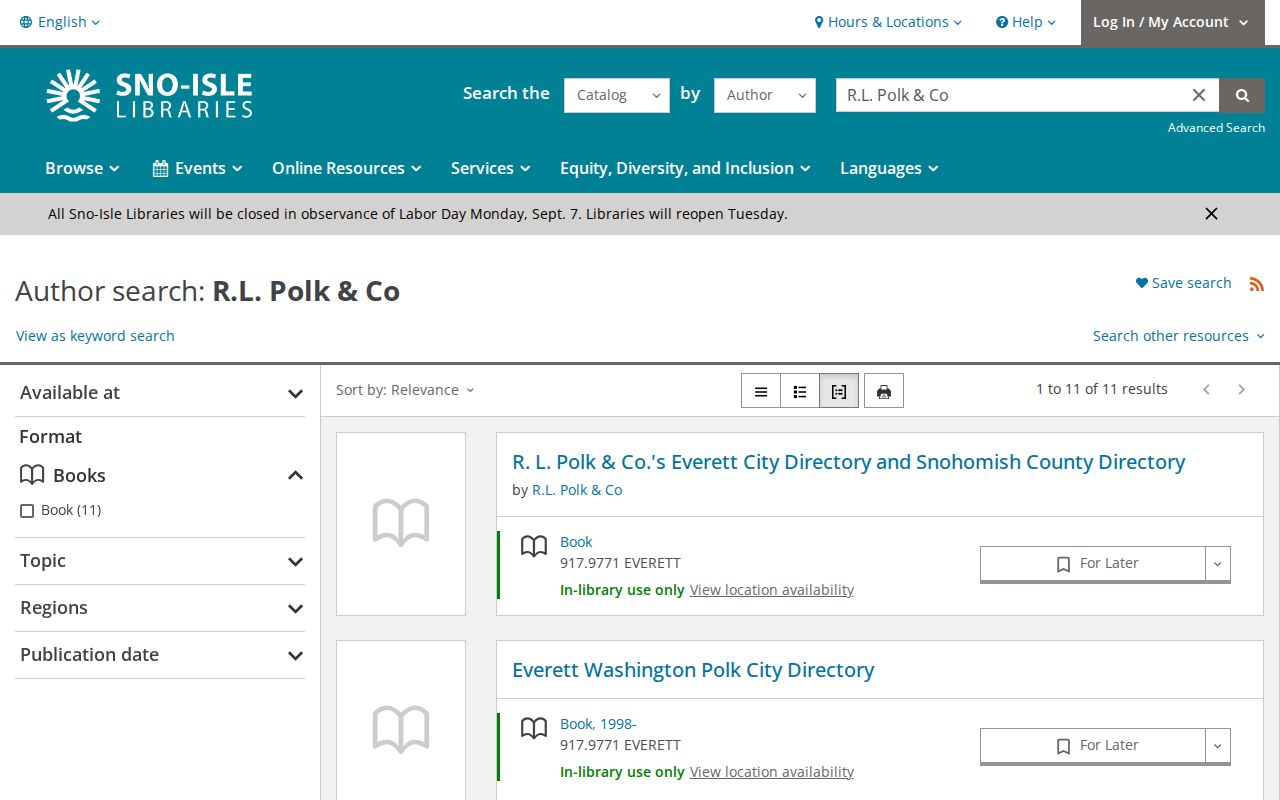Open the Help menu
This screenshot has width=1280, height=800.
coord(1026,22)
